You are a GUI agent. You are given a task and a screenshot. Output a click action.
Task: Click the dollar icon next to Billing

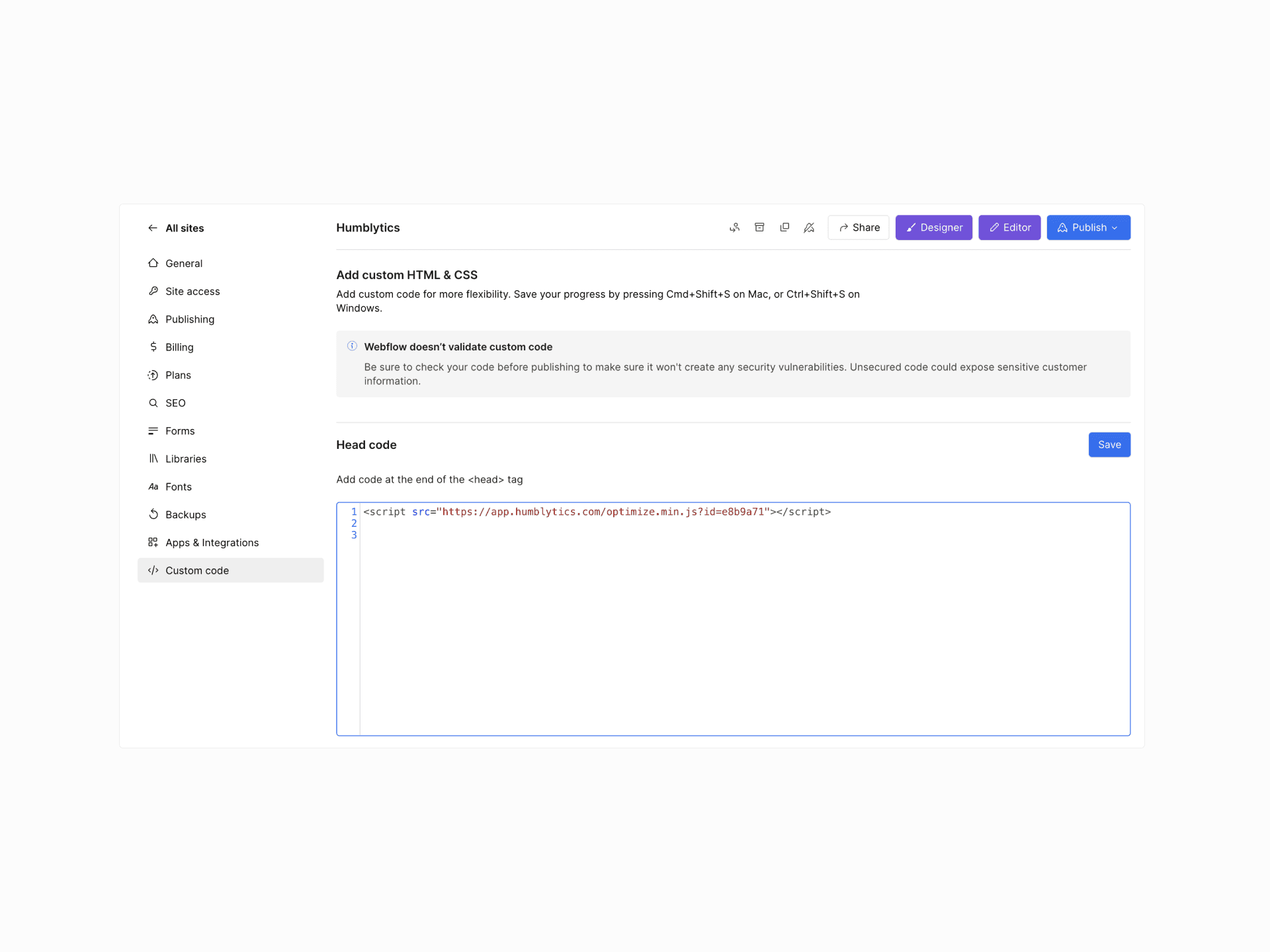153,347
